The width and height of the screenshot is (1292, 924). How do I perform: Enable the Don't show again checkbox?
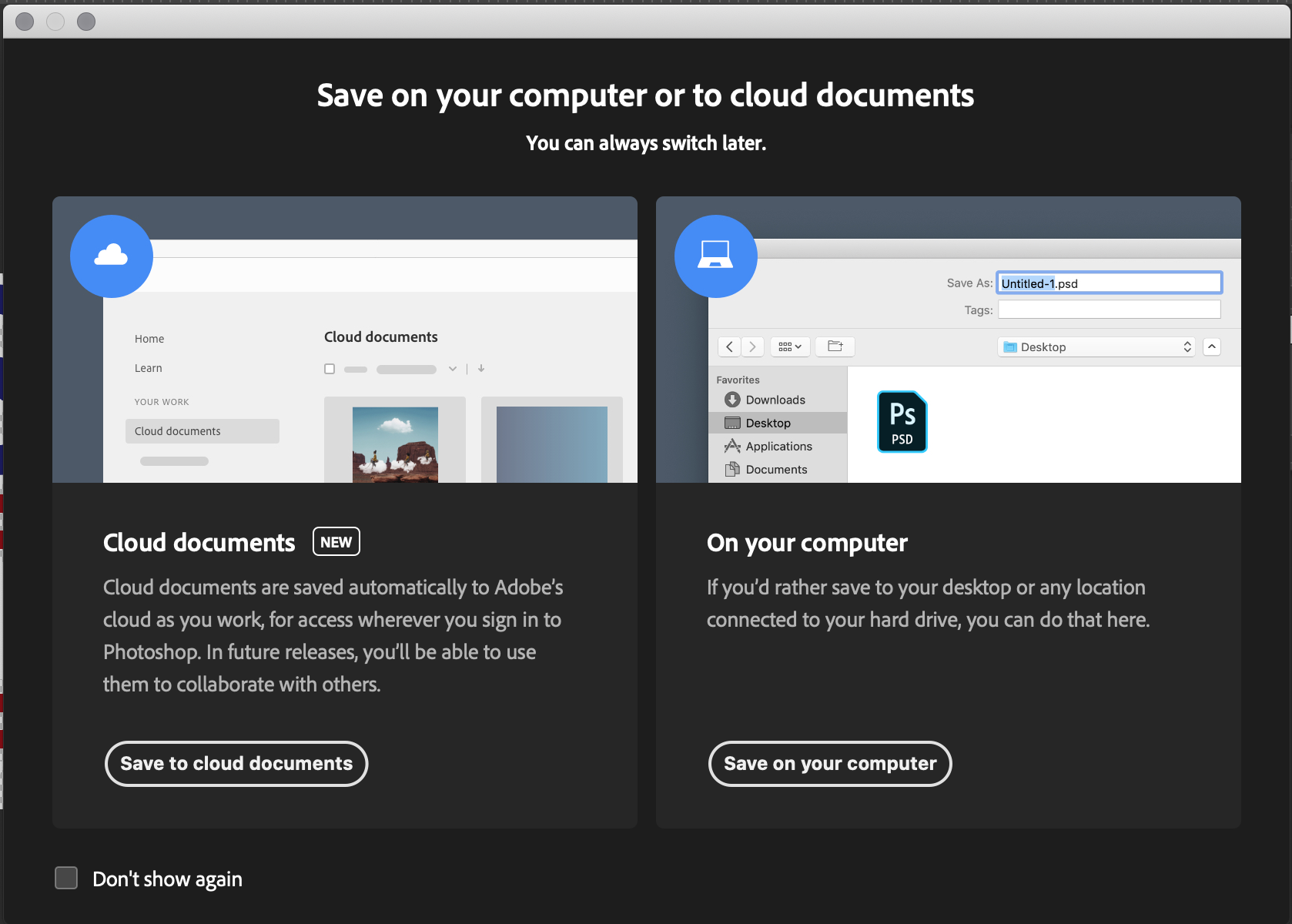[66, 878]
